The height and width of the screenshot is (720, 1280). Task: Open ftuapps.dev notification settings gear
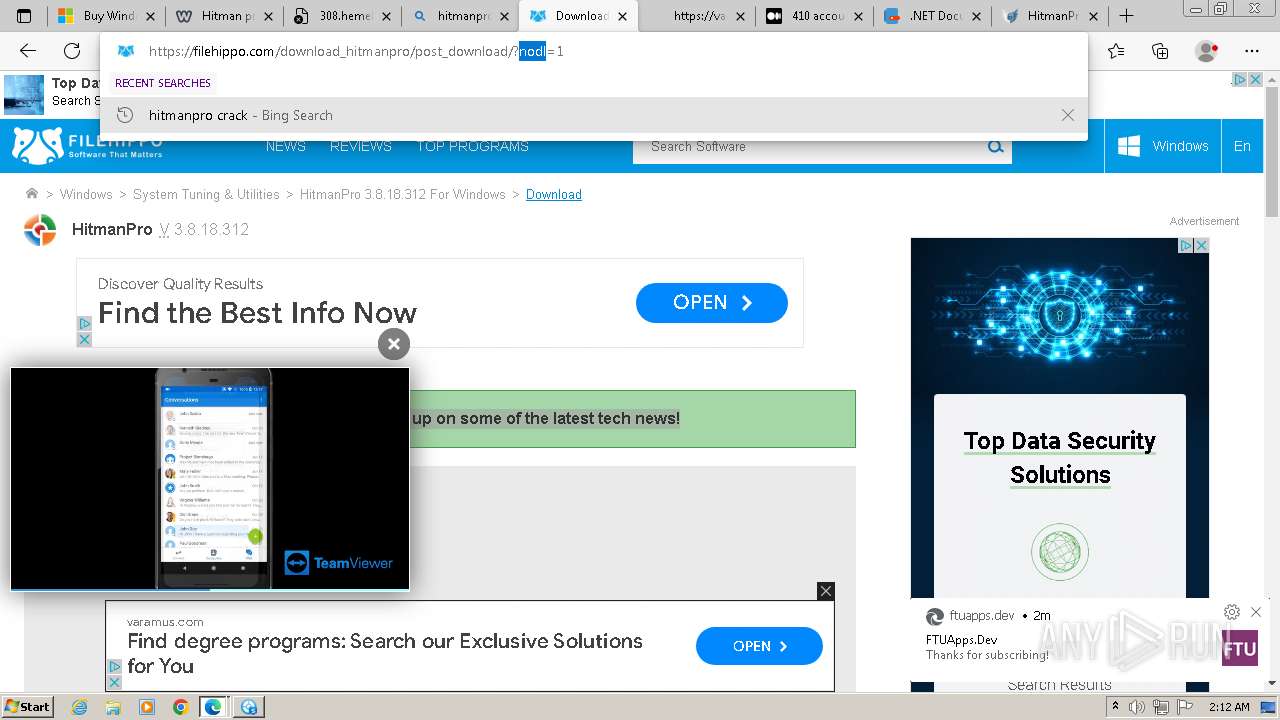point(1232,612)
